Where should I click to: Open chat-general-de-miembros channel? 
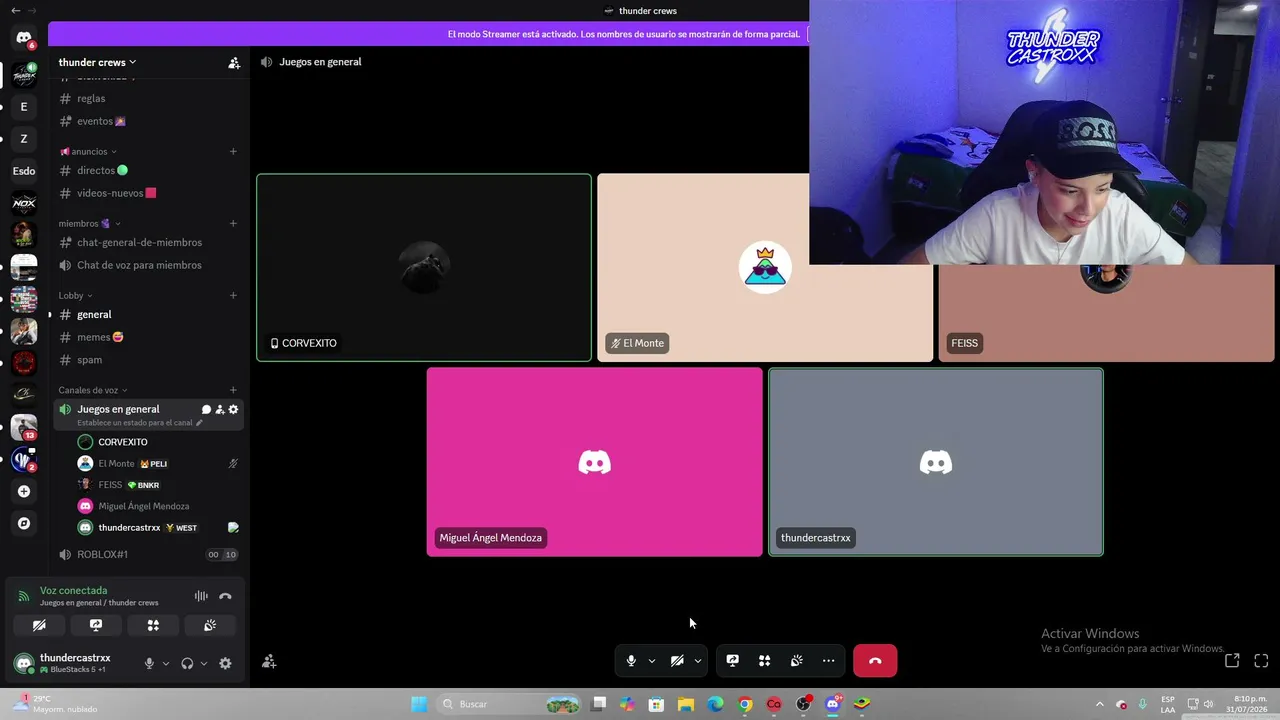[x=148, y=243]
